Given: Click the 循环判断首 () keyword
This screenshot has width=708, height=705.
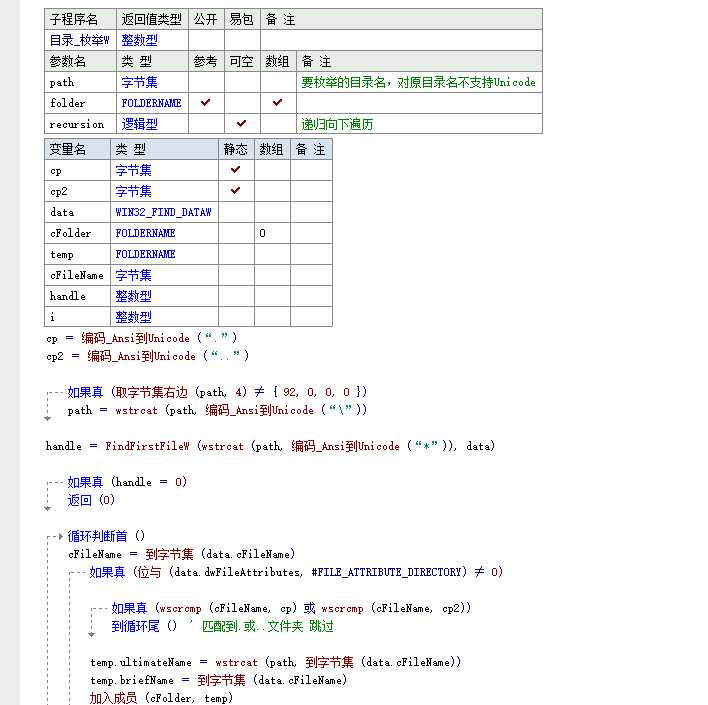Looking at the screenshot, I should pos(106,537).
